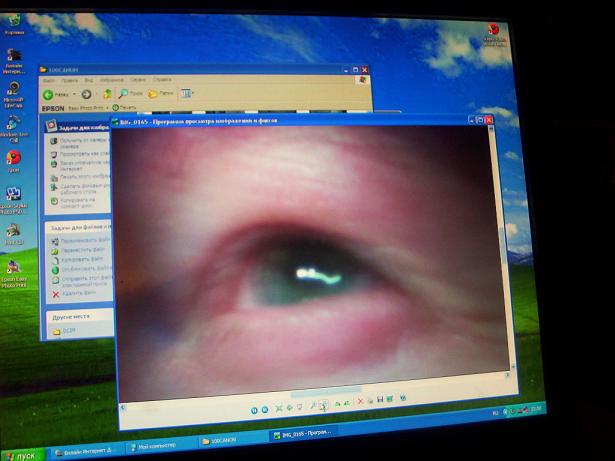Click the Print icon in viewer toolbar

point(370,401)
